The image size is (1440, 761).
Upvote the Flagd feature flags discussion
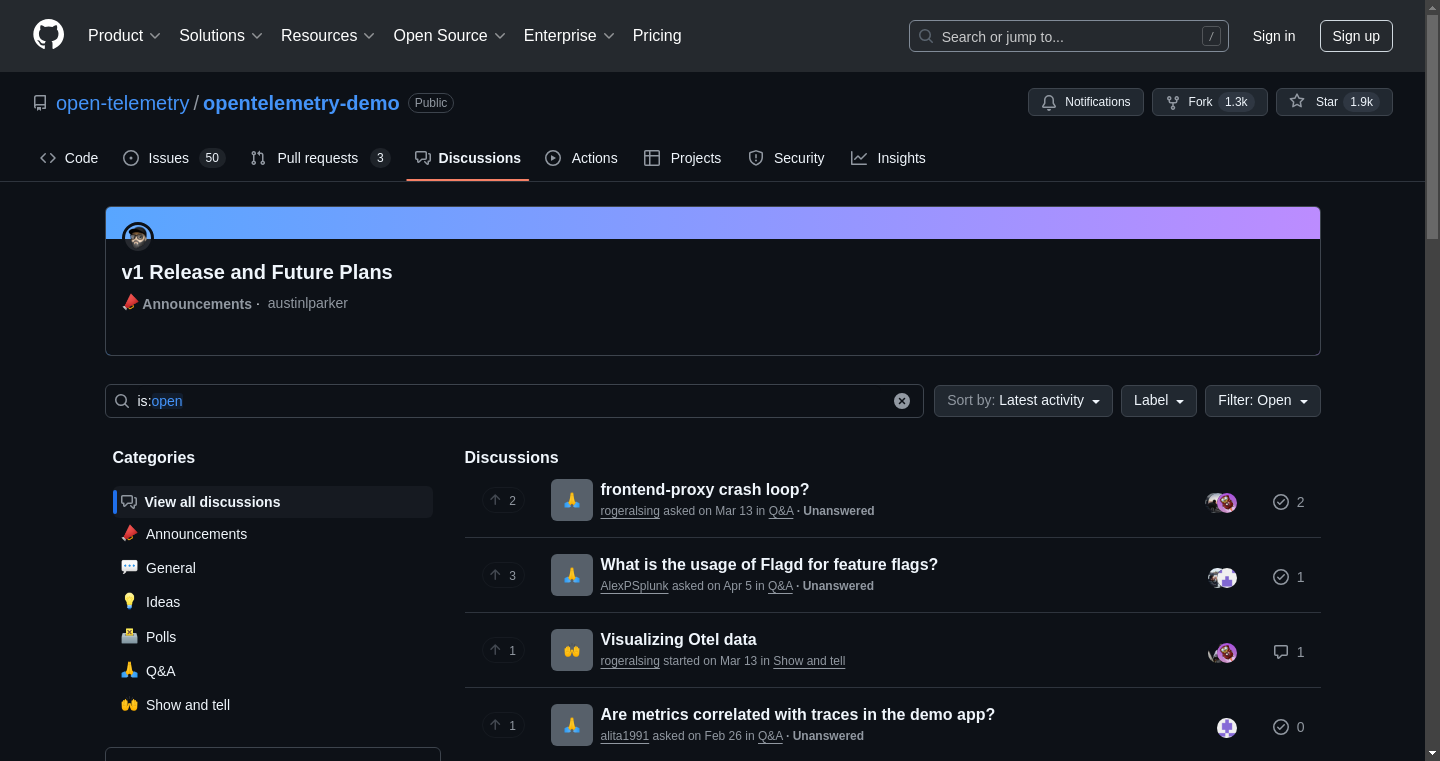click(503, 575)
